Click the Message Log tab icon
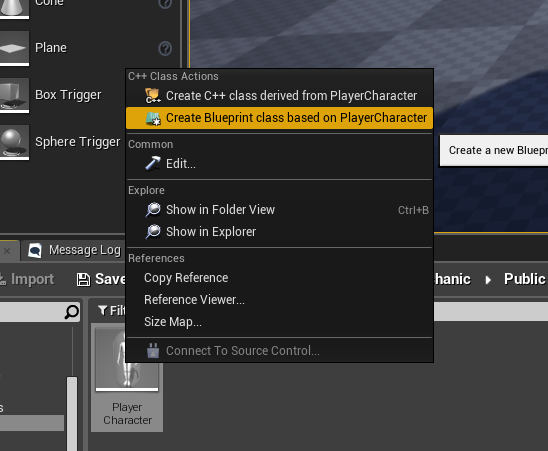 point(35,250)
